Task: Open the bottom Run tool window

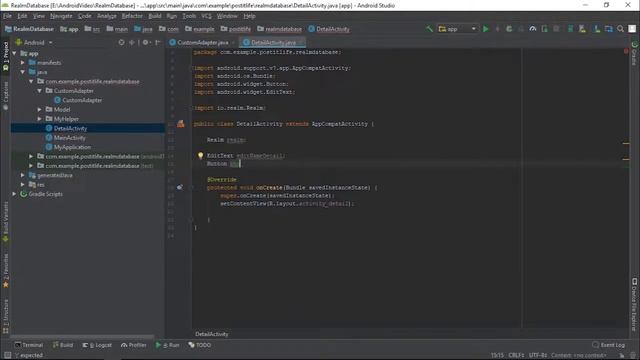Action: point(167,345)
